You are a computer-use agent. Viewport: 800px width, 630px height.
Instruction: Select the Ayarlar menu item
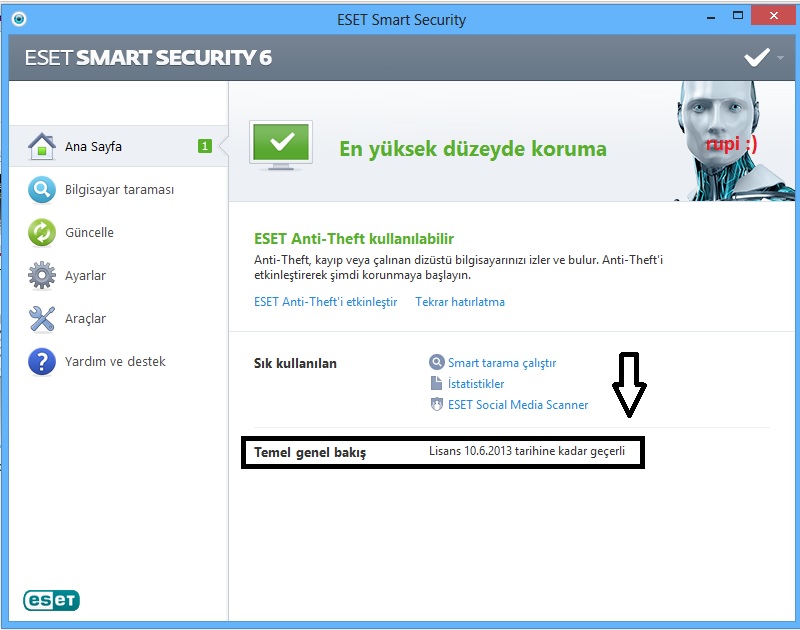click(x=85, y=275)
